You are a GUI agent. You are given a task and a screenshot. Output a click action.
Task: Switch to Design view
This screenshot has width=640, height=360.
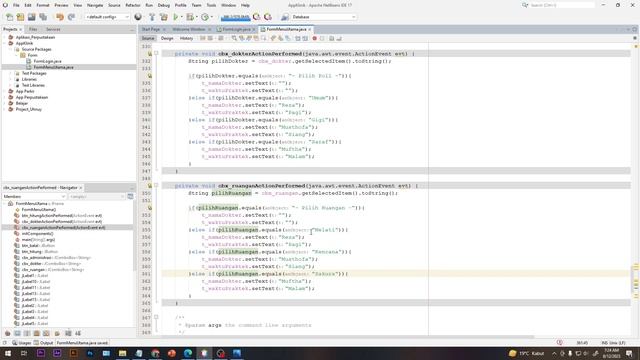coord(167,38)
